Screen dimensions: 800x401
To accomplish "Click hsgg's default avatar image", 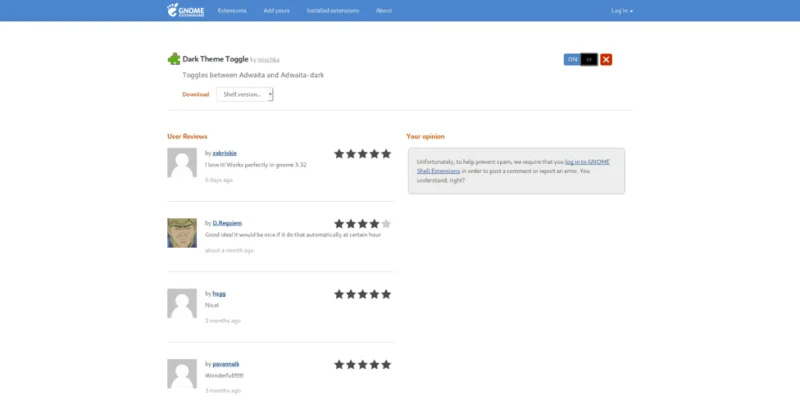I will tap(182, 304).
